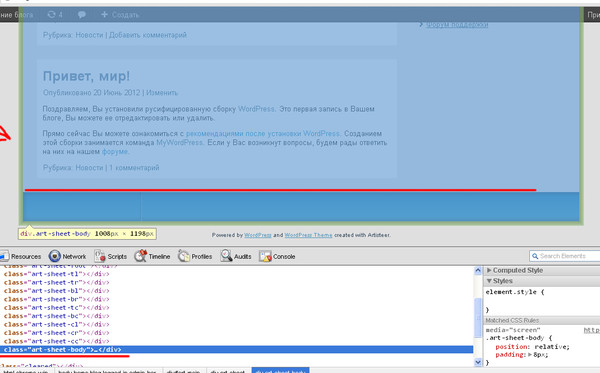
Task: Click the comments bubble icon in admin bar
Action: click(82, 15)
